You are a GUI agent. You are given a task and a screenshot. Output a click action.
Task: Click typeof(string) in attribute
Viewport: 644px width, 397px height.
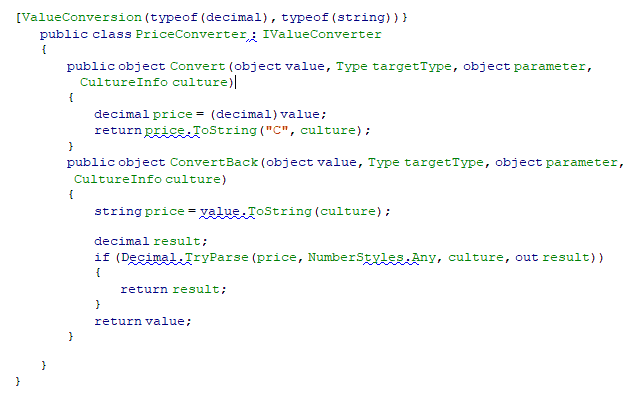(x=336, y=17)
